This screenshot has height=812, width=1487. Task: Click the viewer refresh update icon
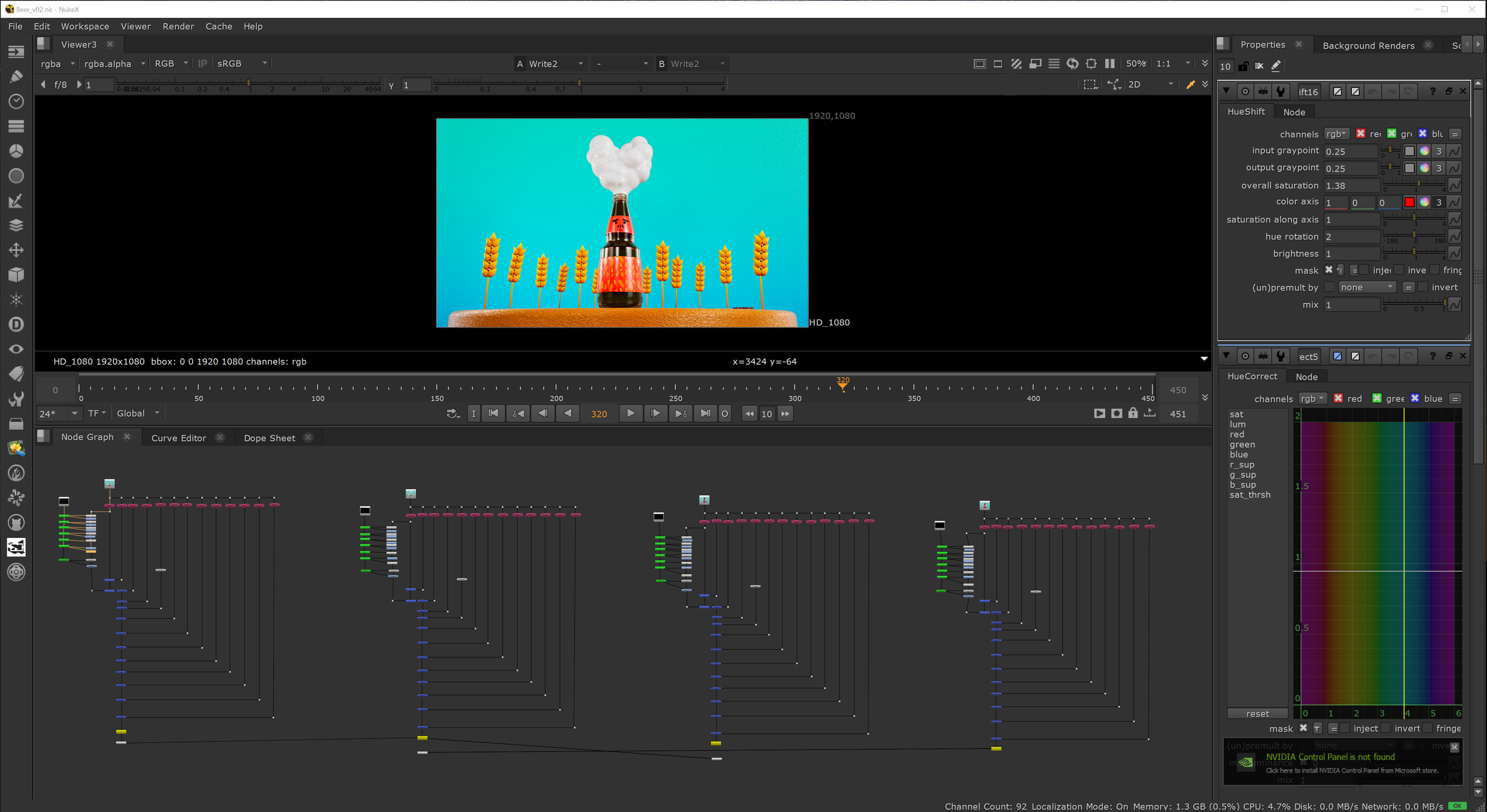1072,64
